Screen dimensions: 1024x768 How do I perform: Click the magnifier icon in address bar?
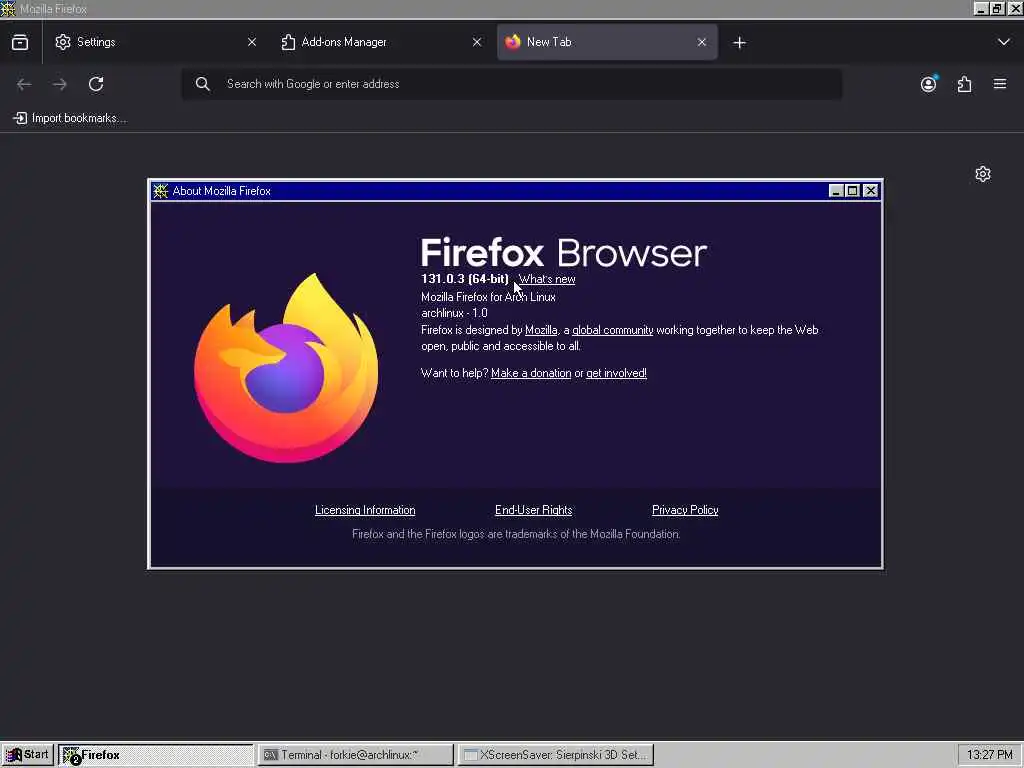tap(202, 84)
